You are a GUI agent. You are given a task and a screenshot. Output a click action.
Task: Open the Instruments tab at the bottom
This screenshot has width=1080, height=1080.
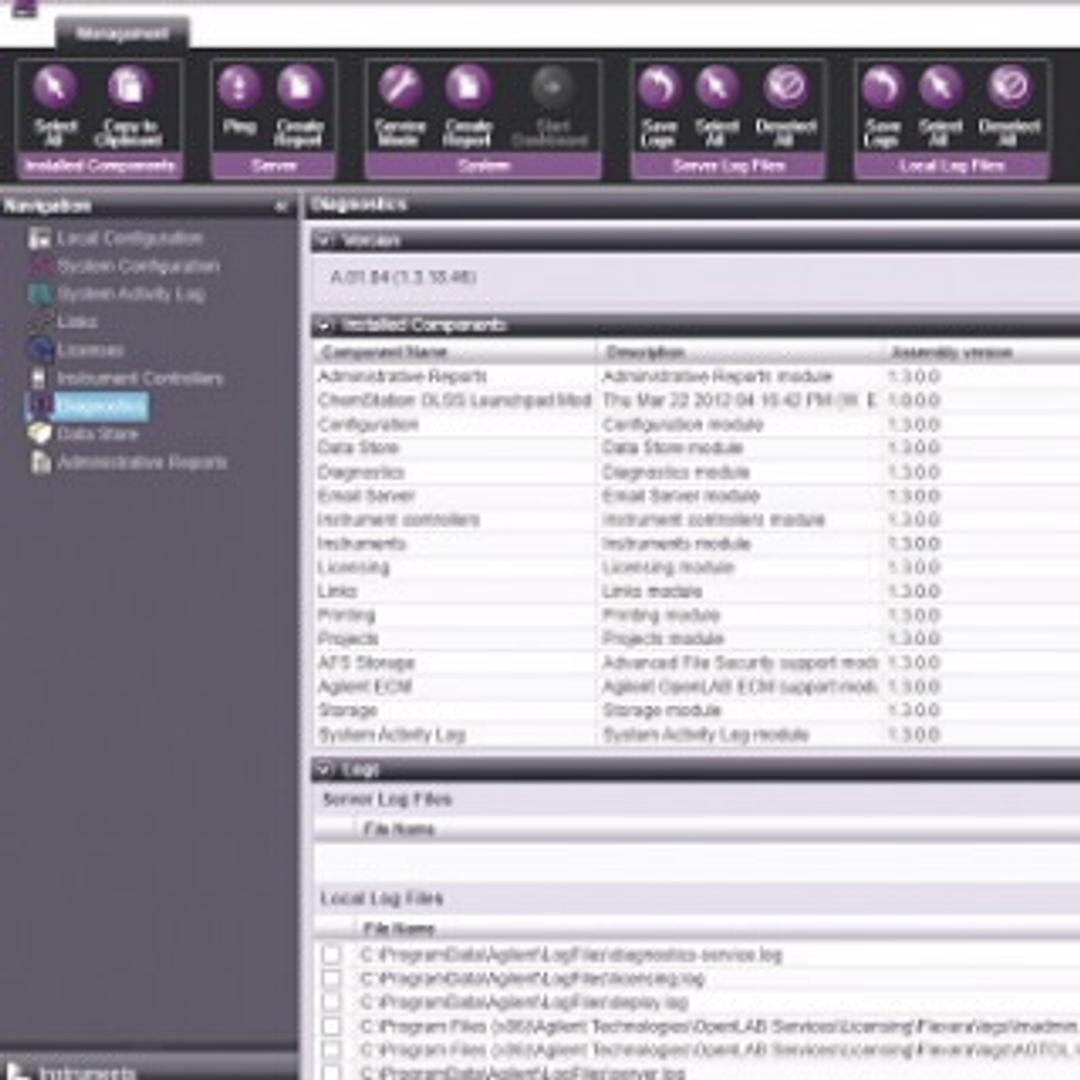point(62,1072)
